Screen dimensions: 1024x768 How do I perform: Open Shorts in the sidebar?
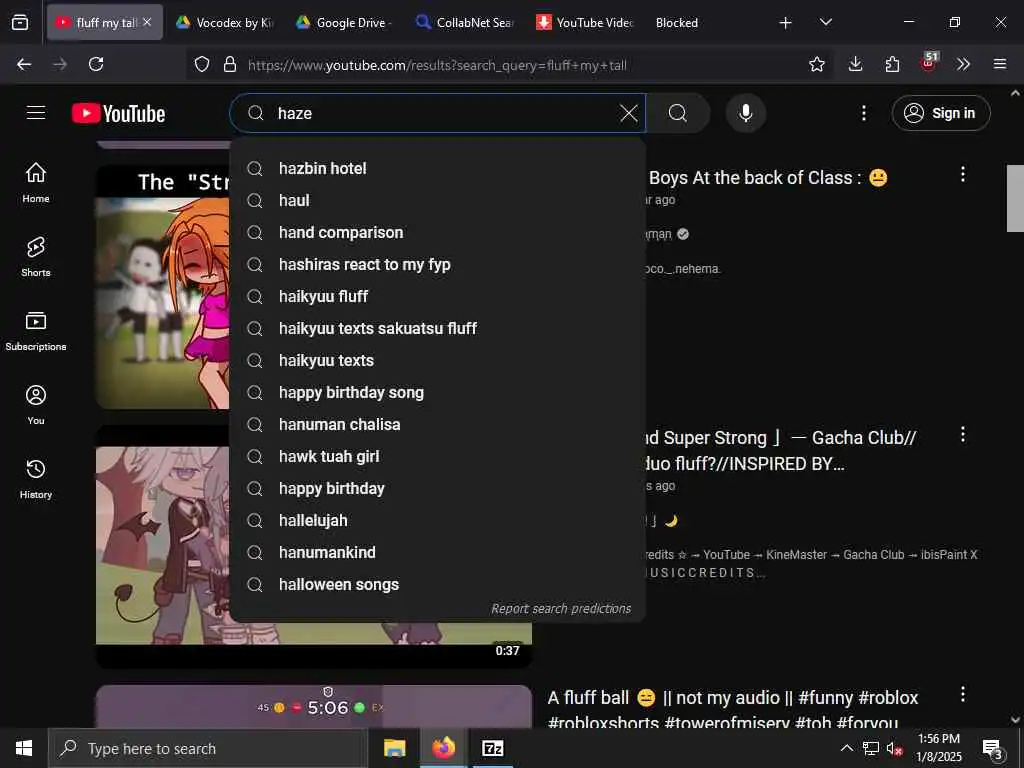coord(36,257)
